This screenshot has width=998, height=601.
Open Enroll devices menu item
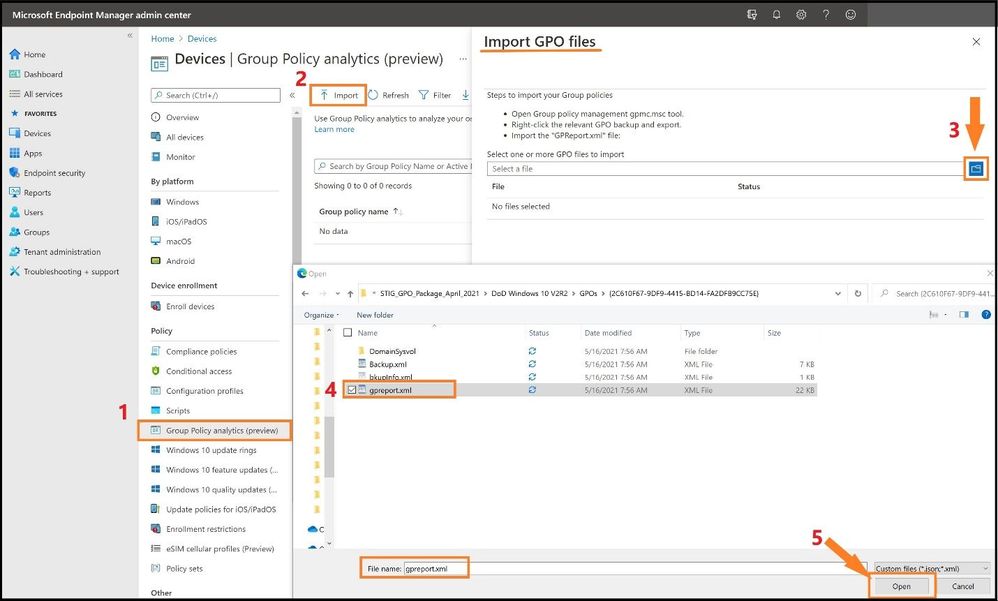point(183,307)
